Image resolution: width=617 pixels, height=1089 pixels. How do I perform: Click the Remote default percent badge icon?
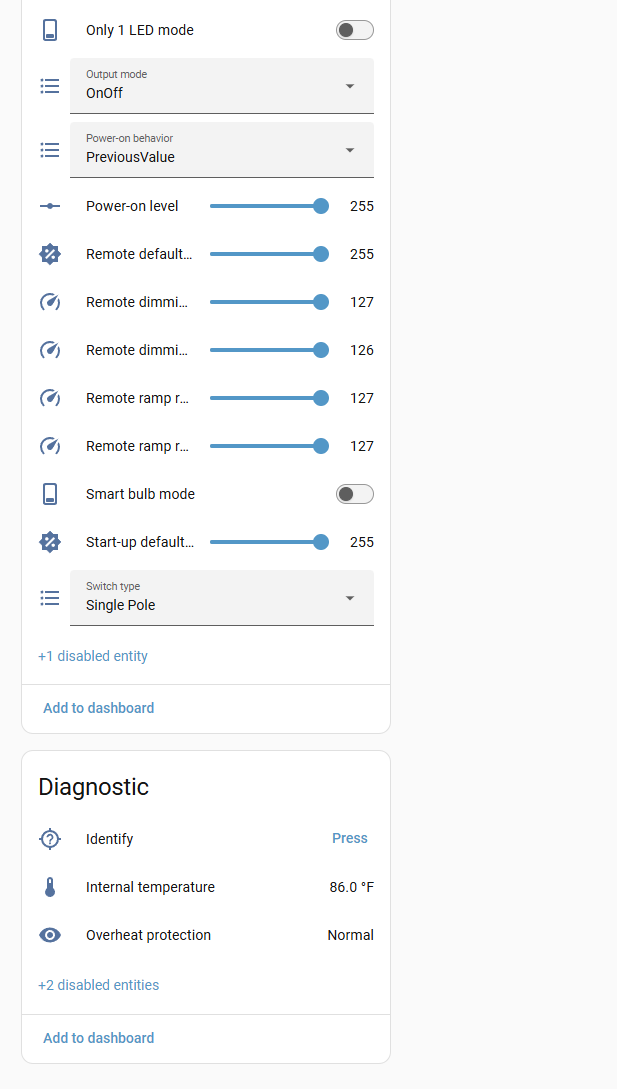[x=50, y=254]
